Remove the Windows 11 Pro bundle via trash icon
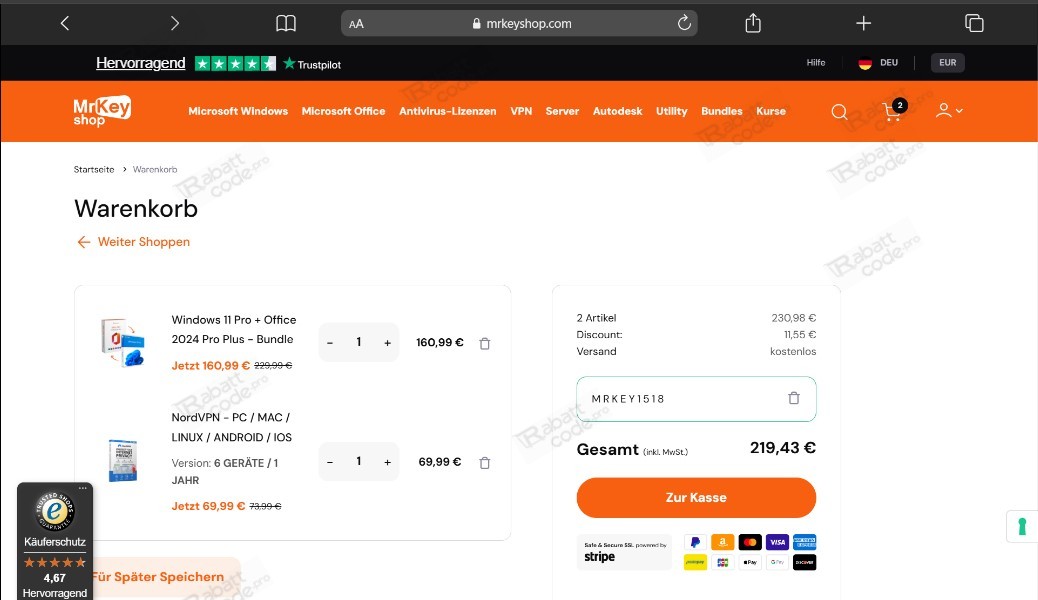 (484, 343)
